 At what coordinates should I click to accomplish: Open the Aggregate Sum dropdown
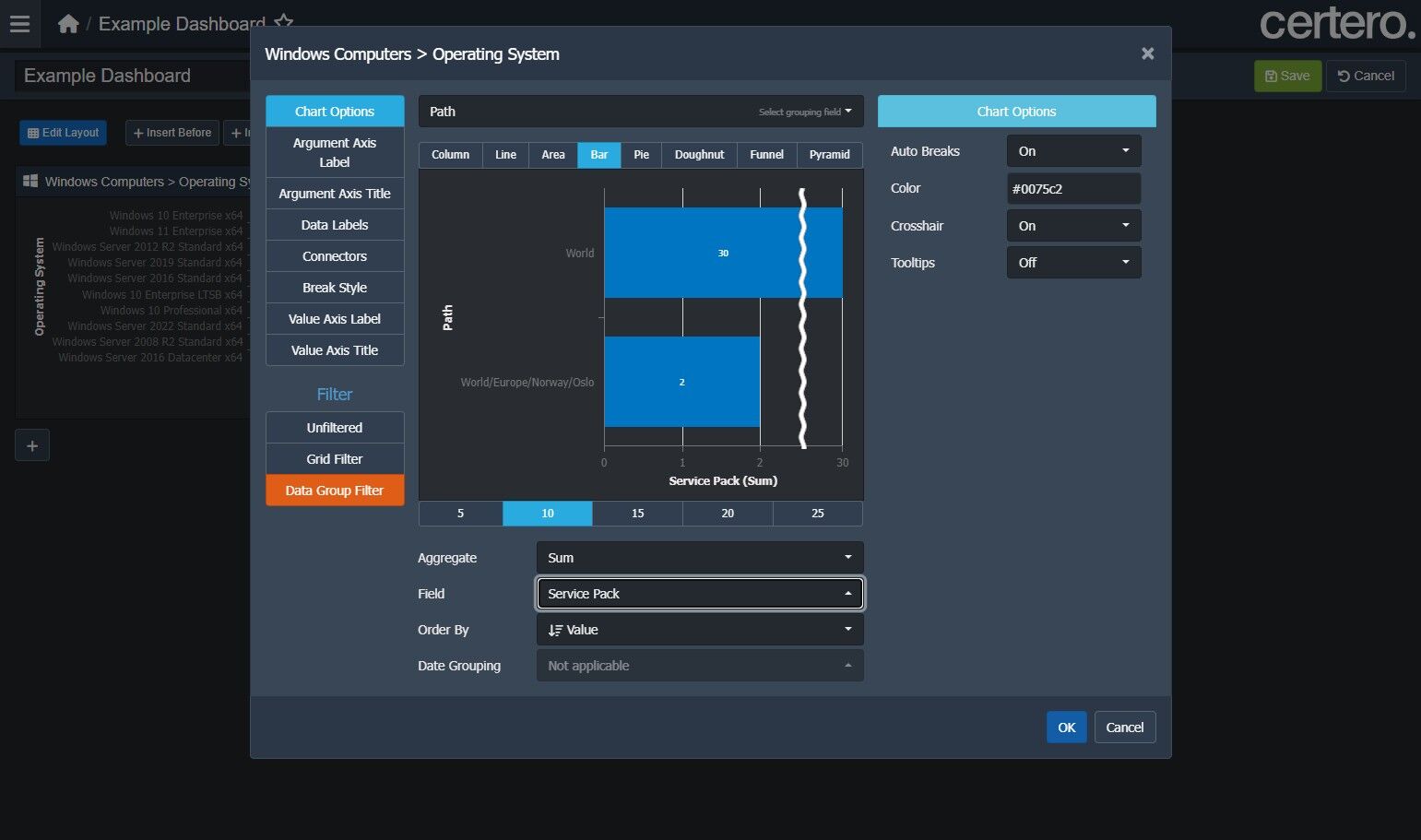pos(699,558)
